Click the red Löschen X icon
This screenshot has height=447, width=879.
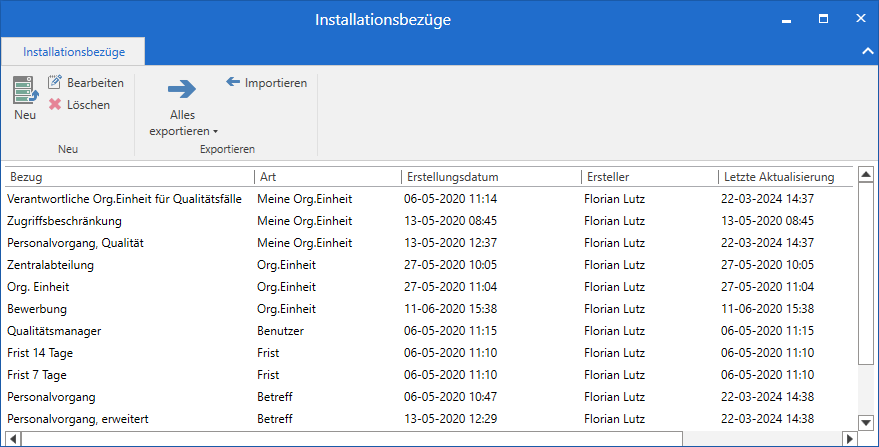click(x=55, y=104)
